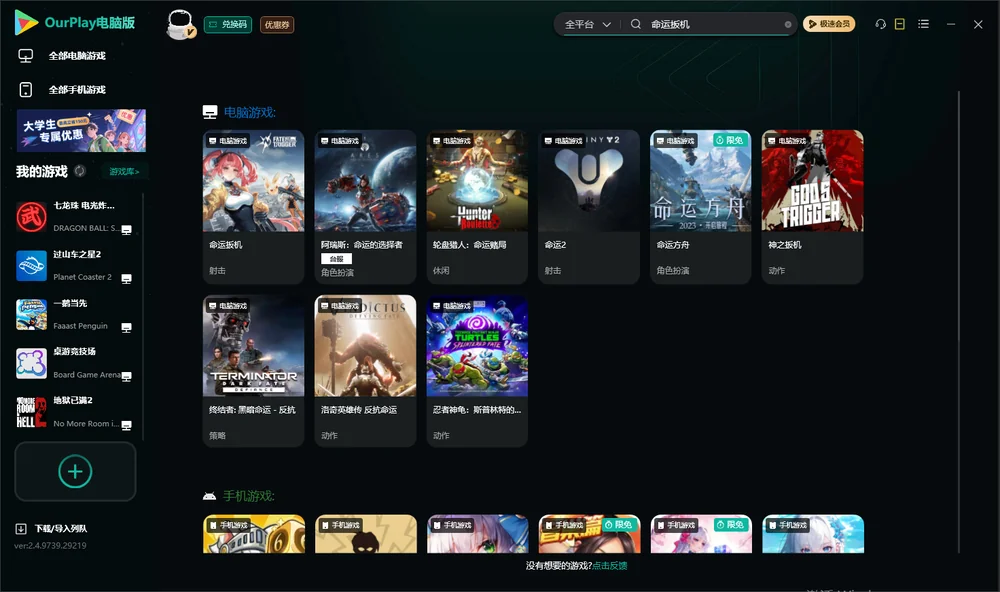
Task: Open the 优惠券 coupons button
Action: [x=277, y=25]
